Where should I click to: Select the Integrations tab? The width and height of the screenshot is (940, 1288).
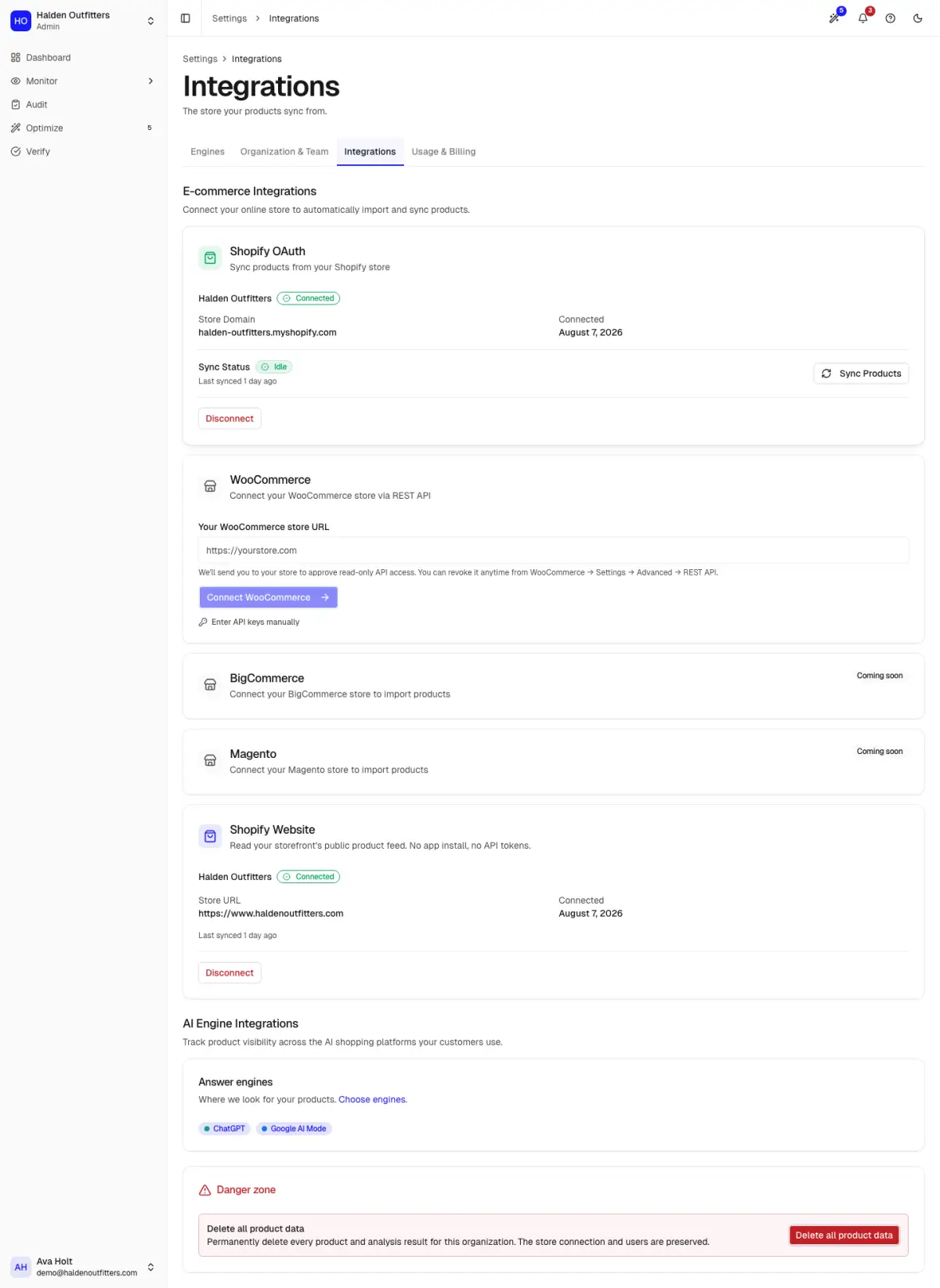(x=370, y=152)
